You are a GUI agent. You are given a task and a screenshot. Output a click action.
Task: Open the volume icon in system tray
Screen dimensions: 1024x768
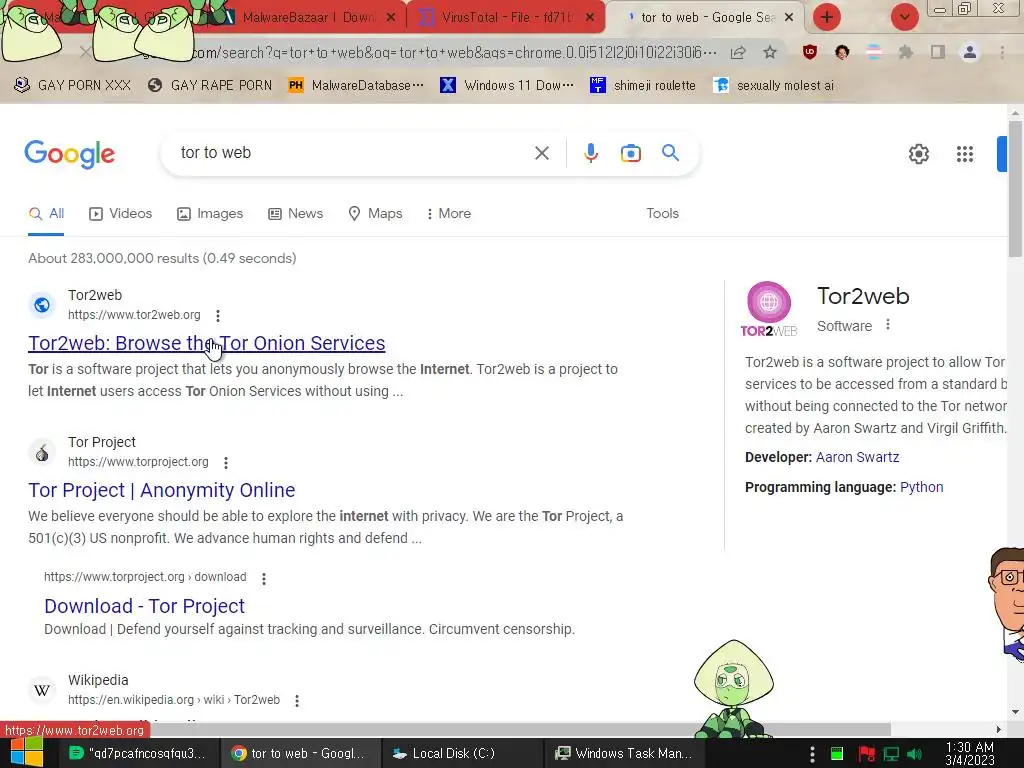point(915,754)
